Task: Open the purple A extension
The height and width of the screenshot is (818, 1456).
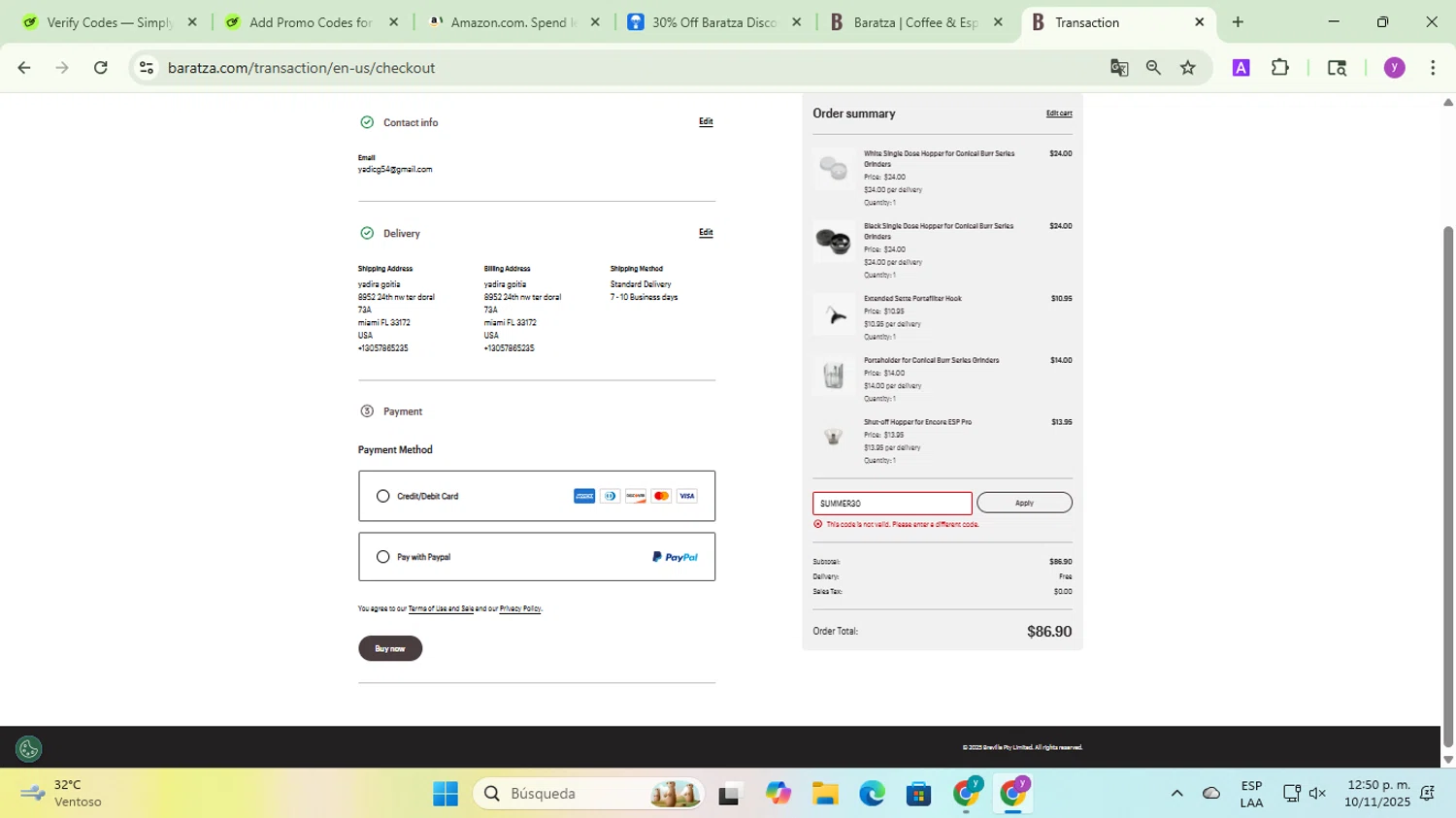Action: [1241, 68]
